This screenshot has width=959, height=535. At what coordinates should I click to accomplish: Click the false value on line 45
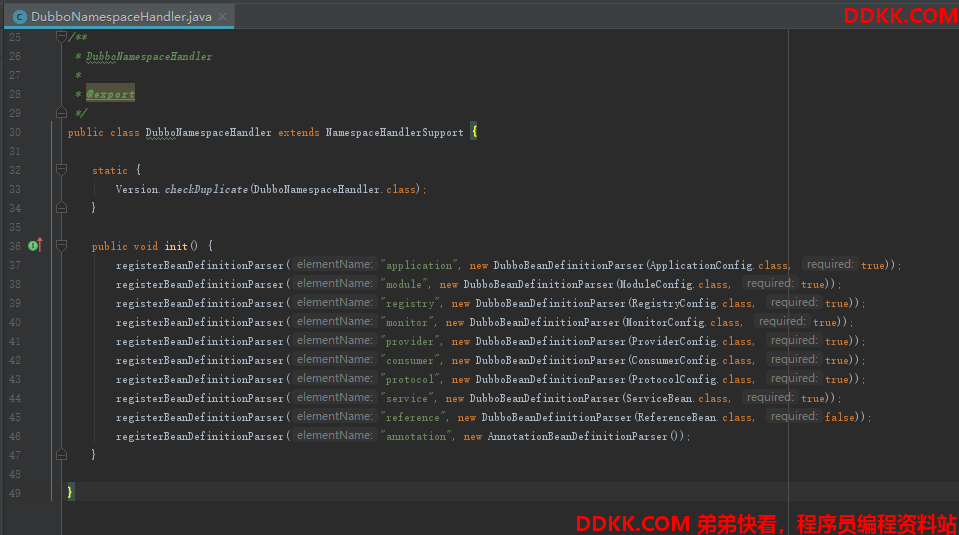840,416
